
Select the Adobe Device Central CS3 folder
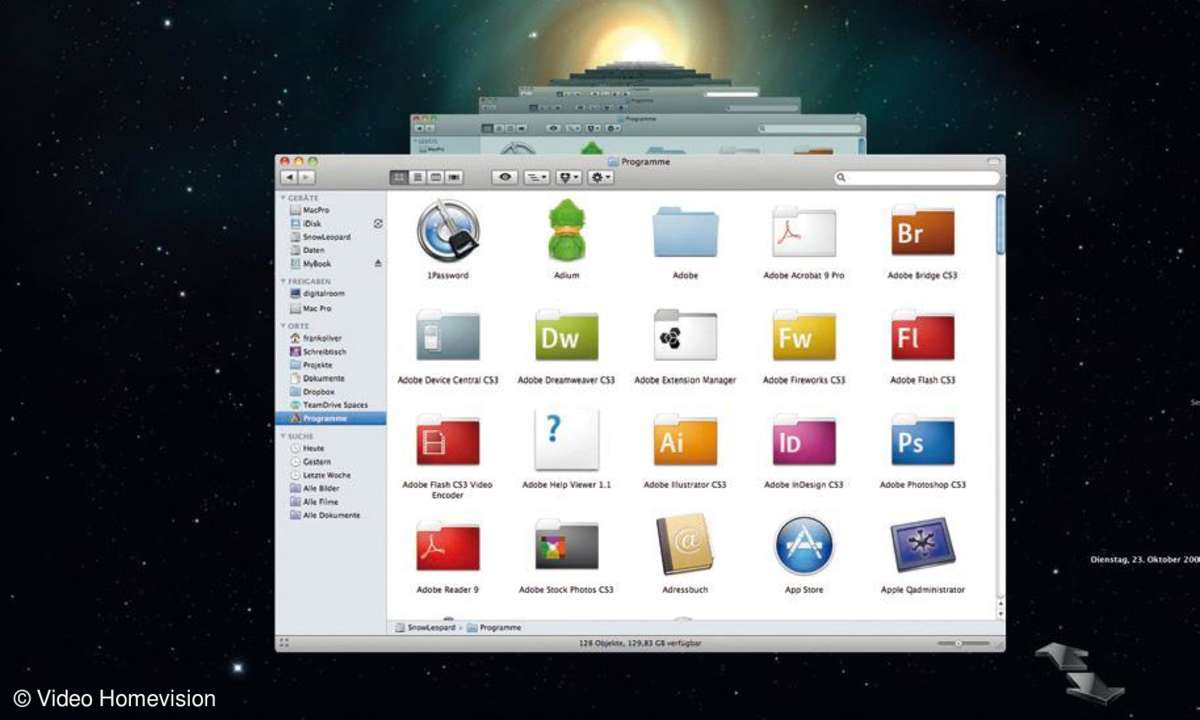[x=447, y=336]
